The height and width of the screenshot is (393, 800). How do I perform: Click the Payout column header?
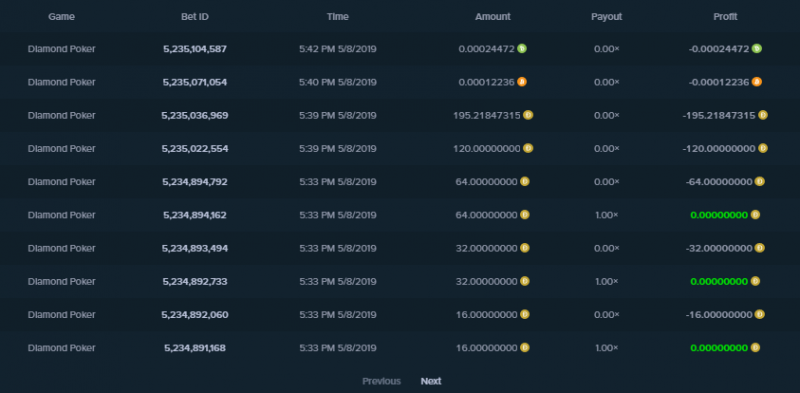click(x=607, y=16)
